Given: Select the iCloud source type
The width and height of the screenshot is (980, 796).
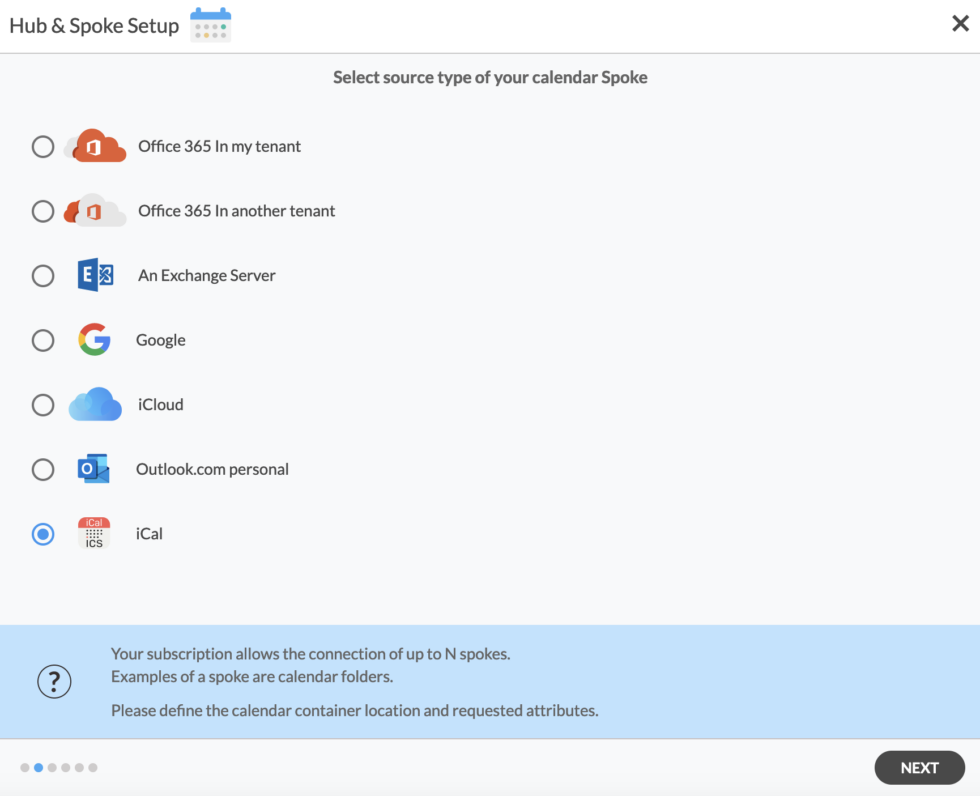Looking at the screenshot, I should pyautogui.click(x=43, y=404).
